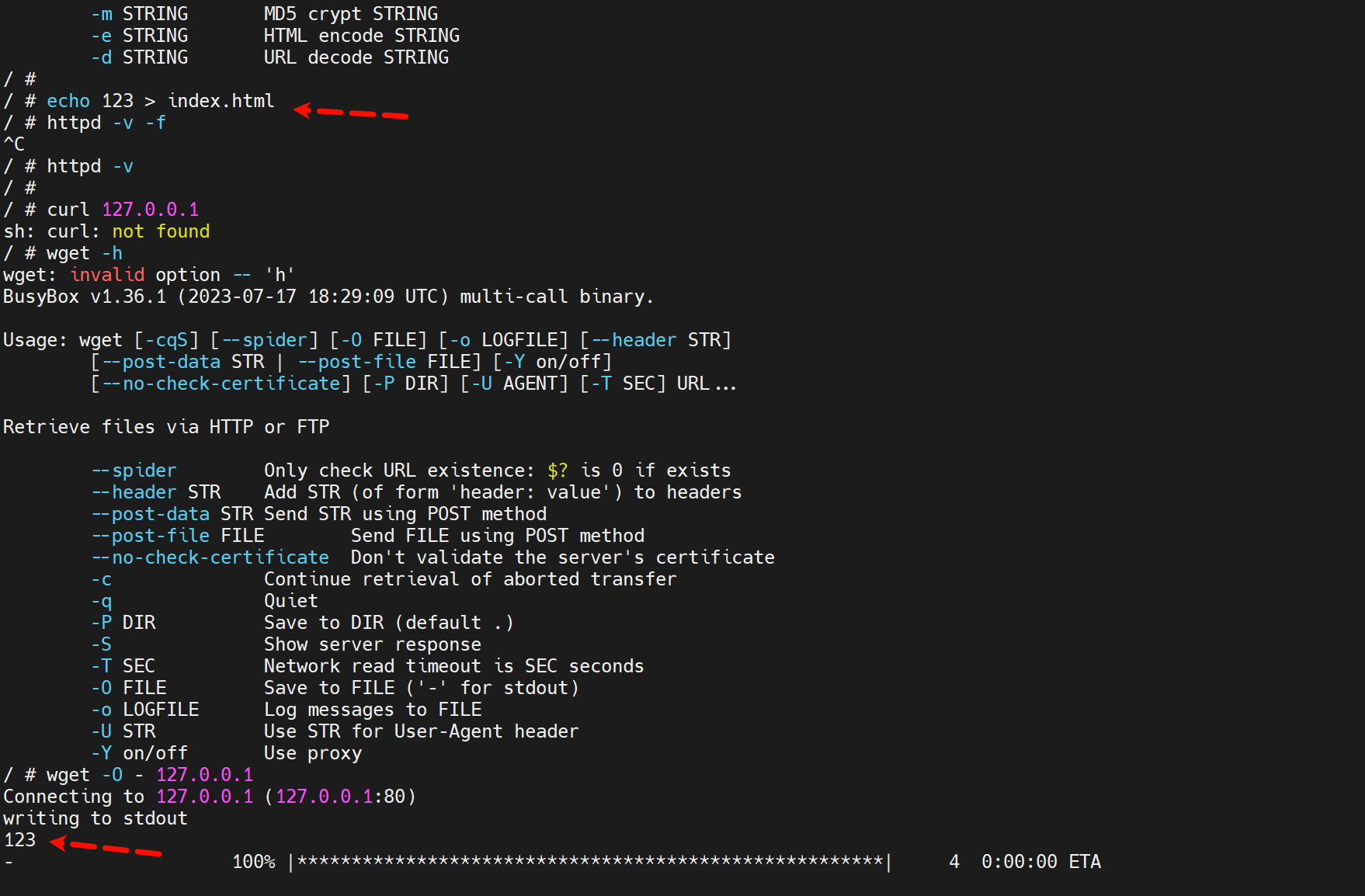Click the "0:00:00 ETA" text
The image size is (1365, 896).
pyautogui.click(x=1040, y=862)
